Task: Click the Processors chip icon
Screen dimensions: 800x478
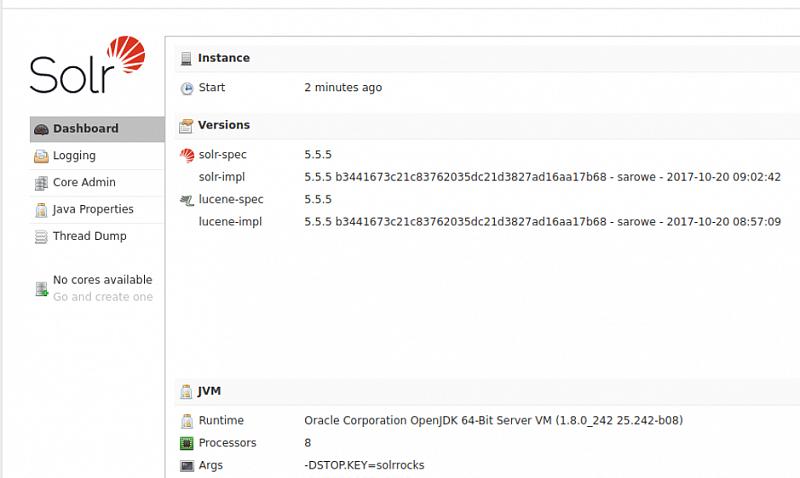Action: tap(187, 444)
